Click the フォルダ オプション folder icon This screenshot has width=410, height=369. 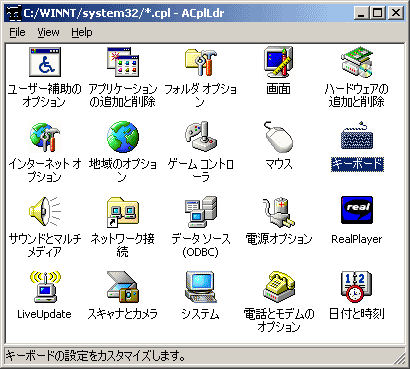pyautogui.click(x=201, y=62)
